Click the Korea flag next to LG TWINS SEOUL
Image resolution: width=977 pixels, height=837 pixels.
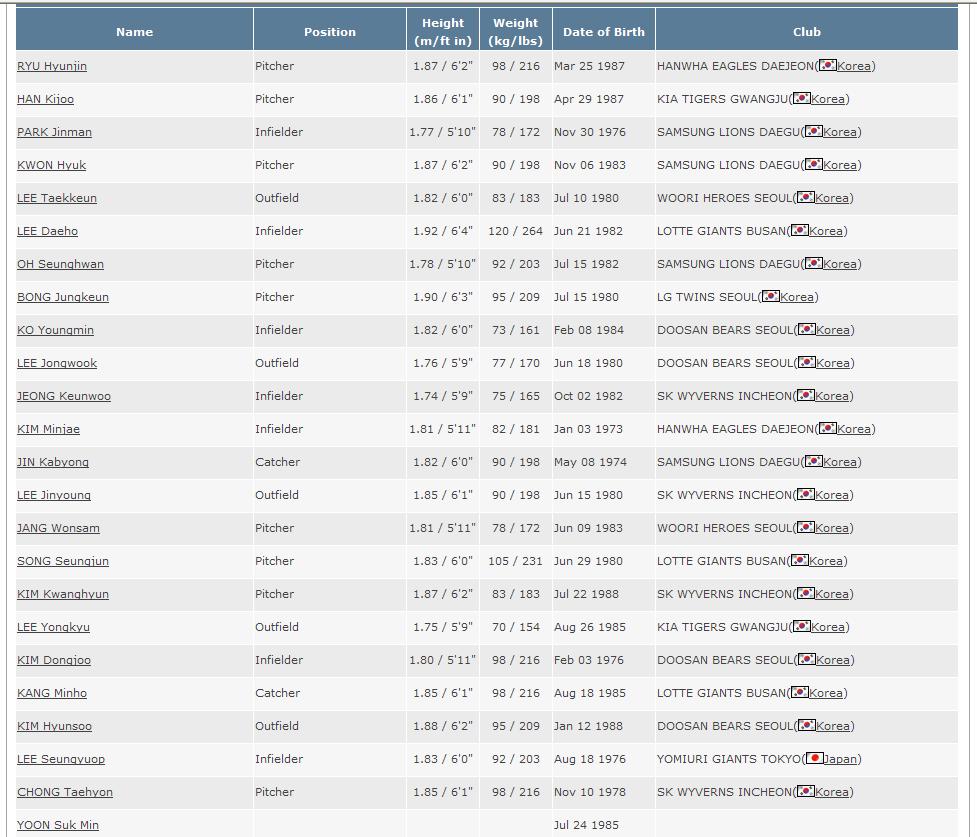click(771, 297)
